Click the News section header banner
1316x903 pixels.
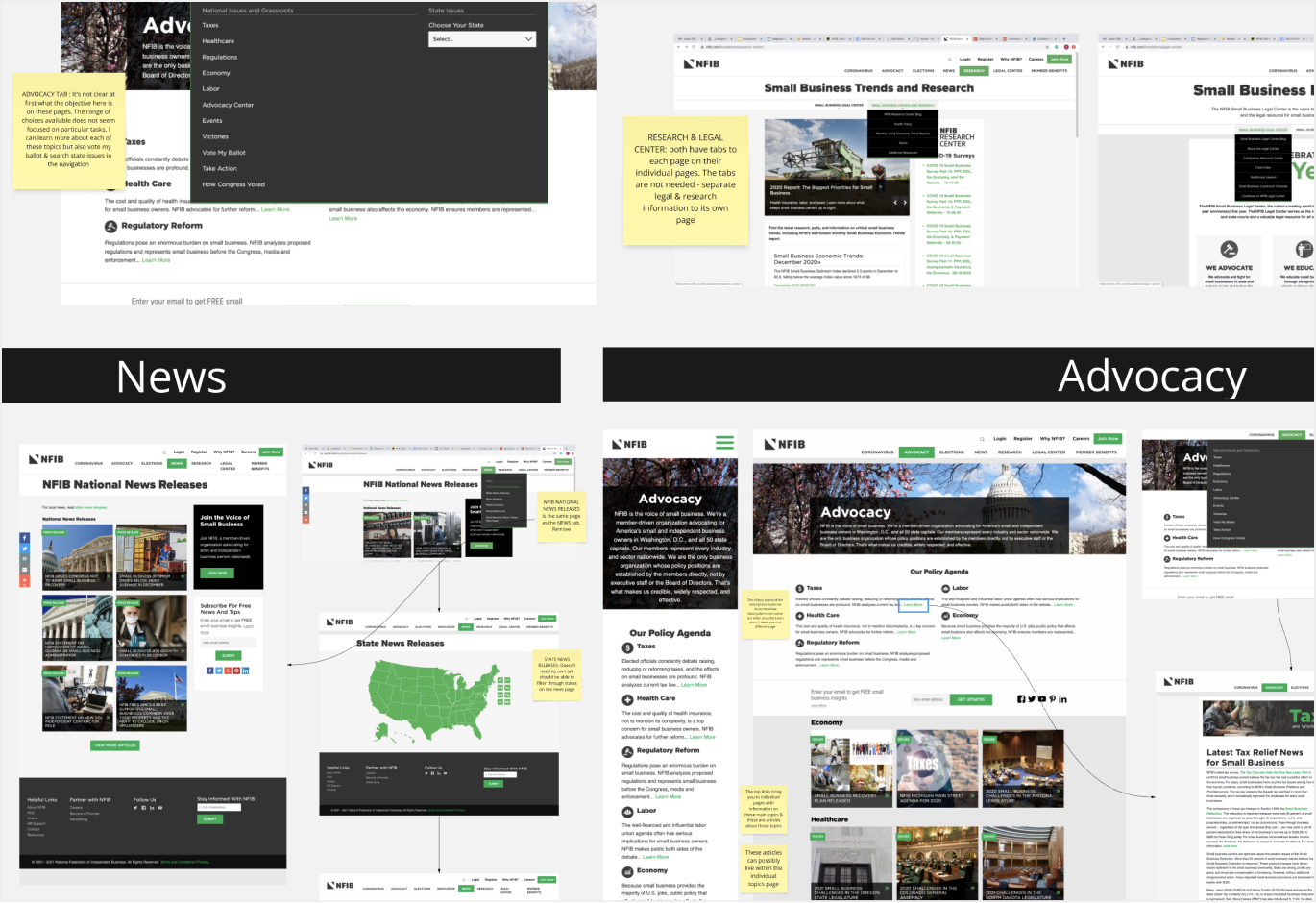tap(281, 376)
